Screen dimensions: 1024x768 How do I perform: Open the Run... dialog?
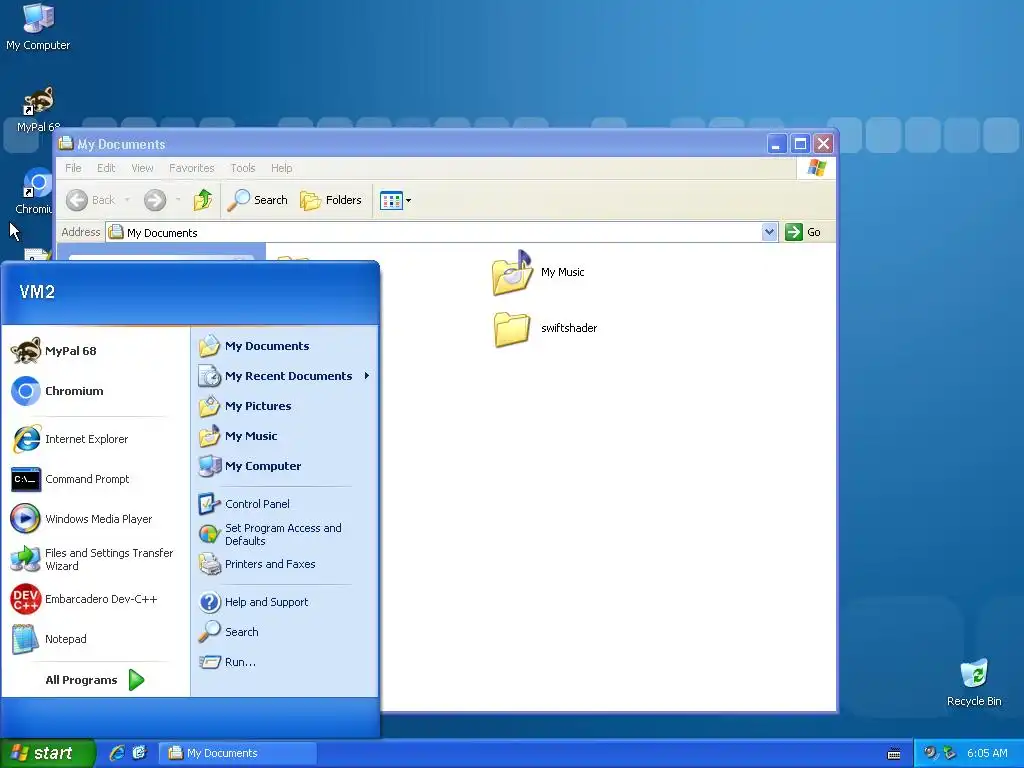coord(284,662)
